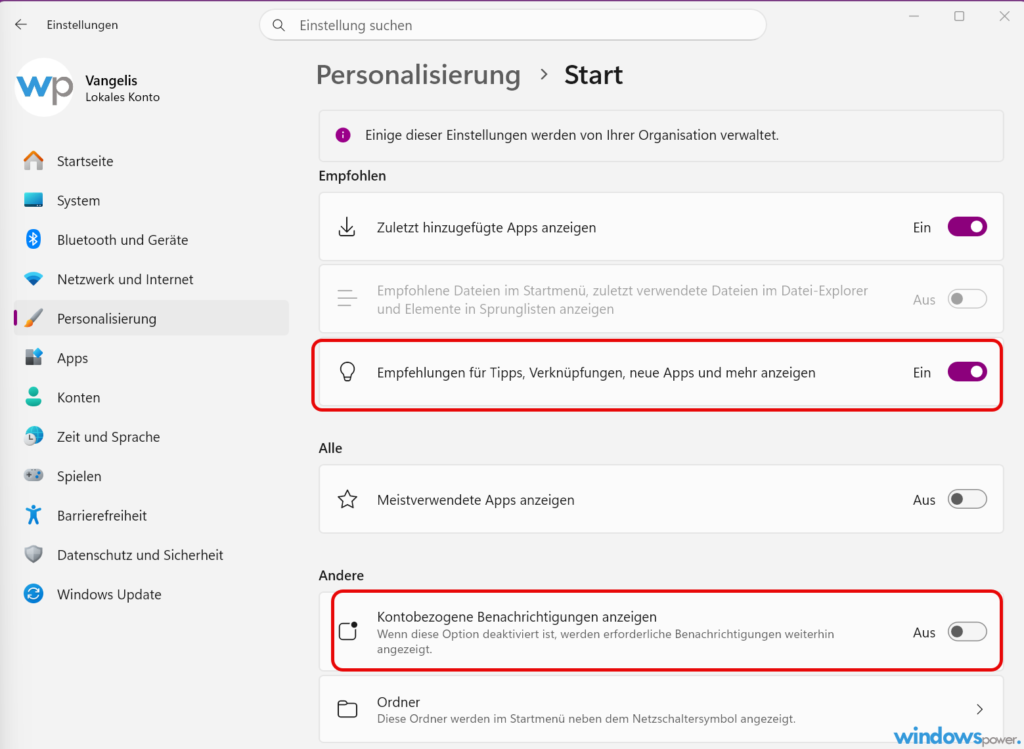Viewport: 1024px width, 749px height.
Task: Select Personalisierung in sidebar
Action: click(151, 318)
